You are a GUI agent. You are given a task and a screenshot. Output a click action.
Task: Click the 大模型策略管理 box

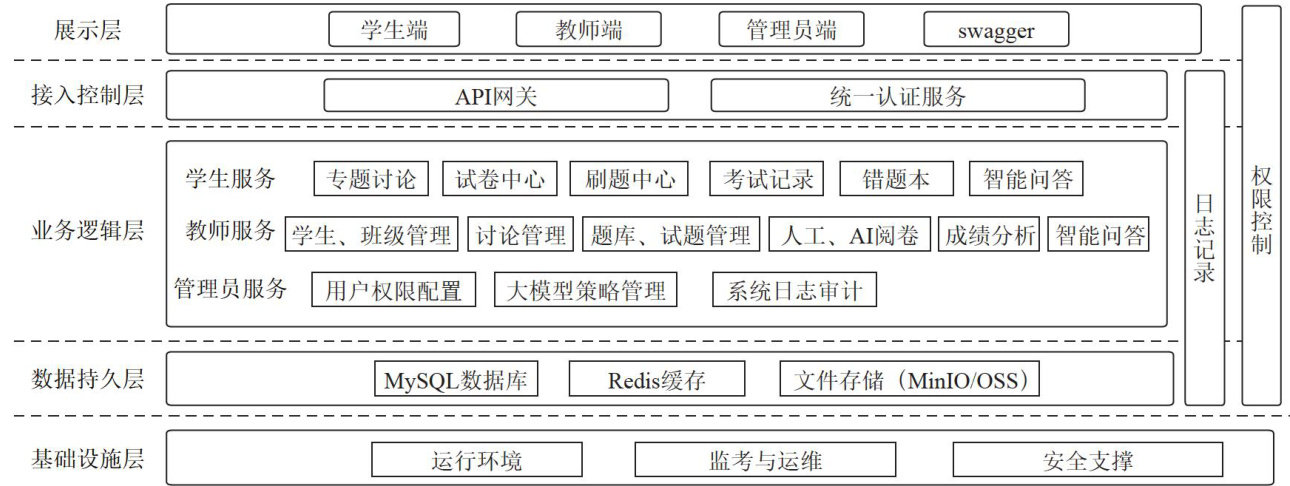(x=585, y=291)
